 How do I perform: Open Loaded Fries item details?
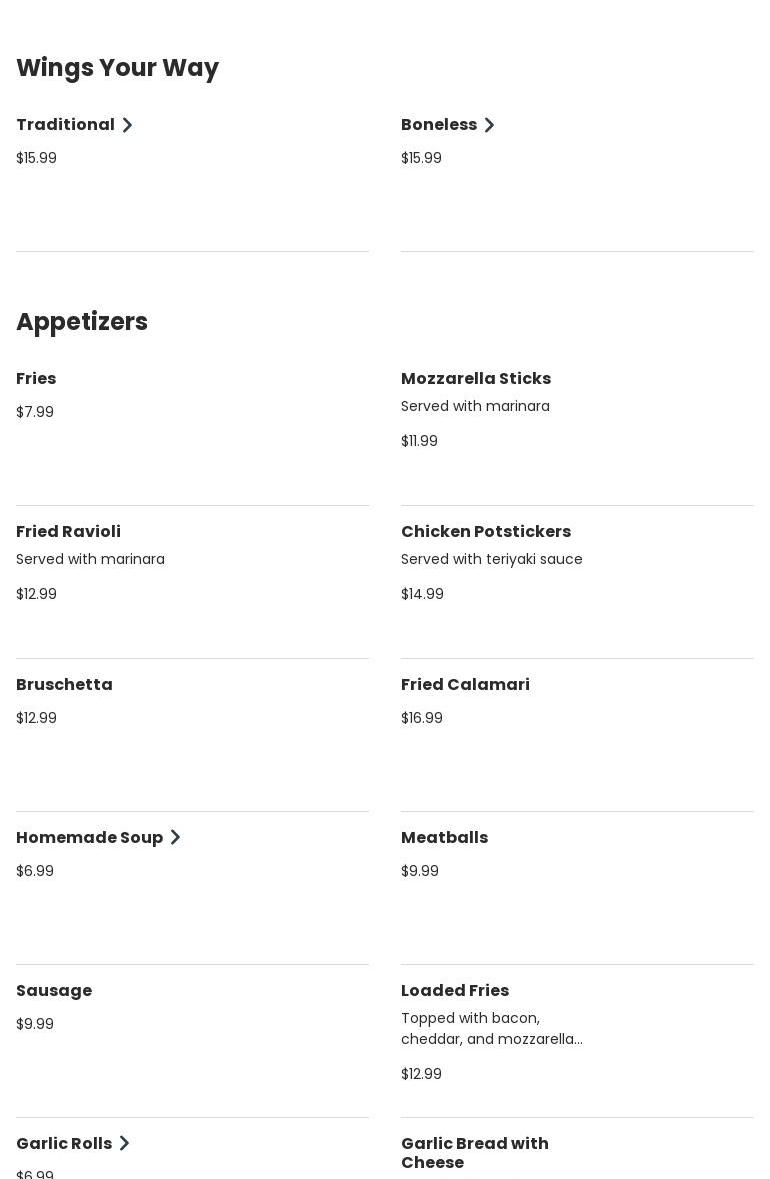[455, 991]
